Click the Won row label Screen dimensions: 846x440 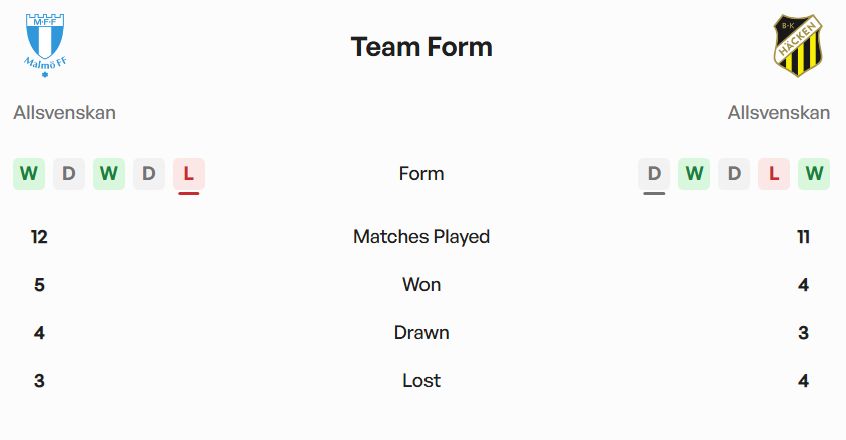point(421,285)
